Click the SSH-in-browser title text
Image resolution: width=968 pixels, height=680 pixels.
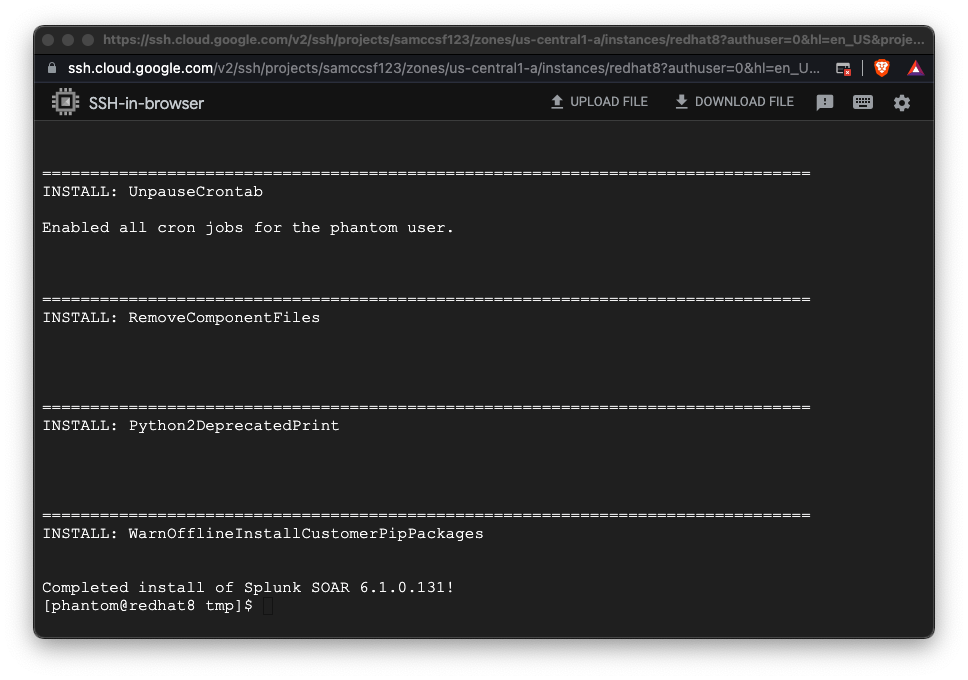click(x=146, y=103)
